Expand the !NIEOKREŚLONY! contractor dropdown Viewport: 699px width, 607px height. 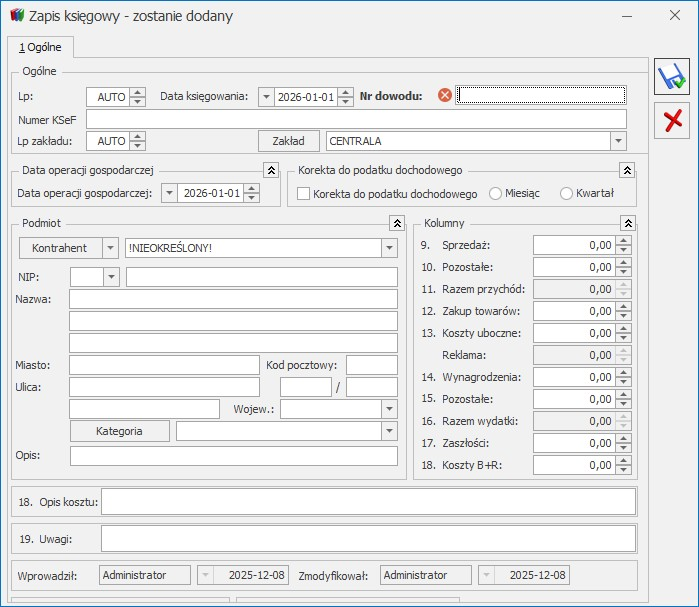click(388, 248)
